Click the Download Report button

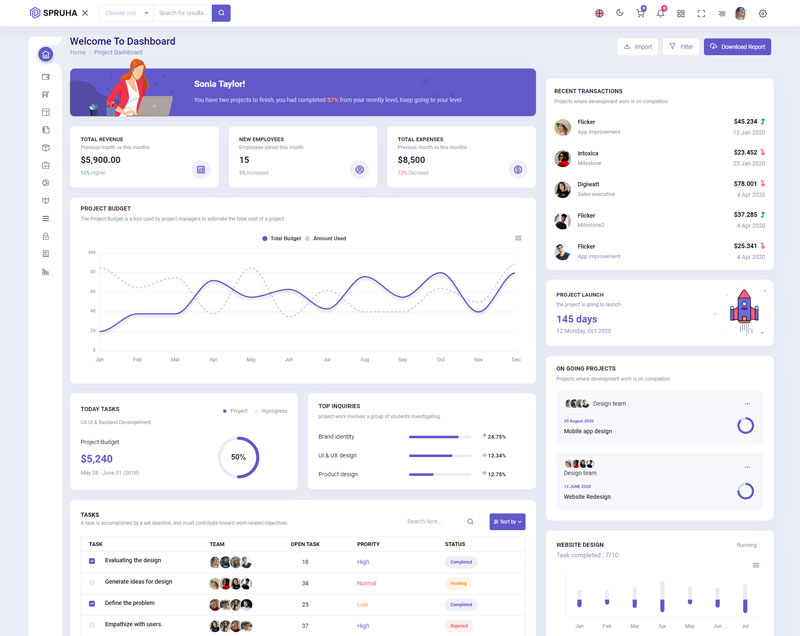[x=737, y=46]
